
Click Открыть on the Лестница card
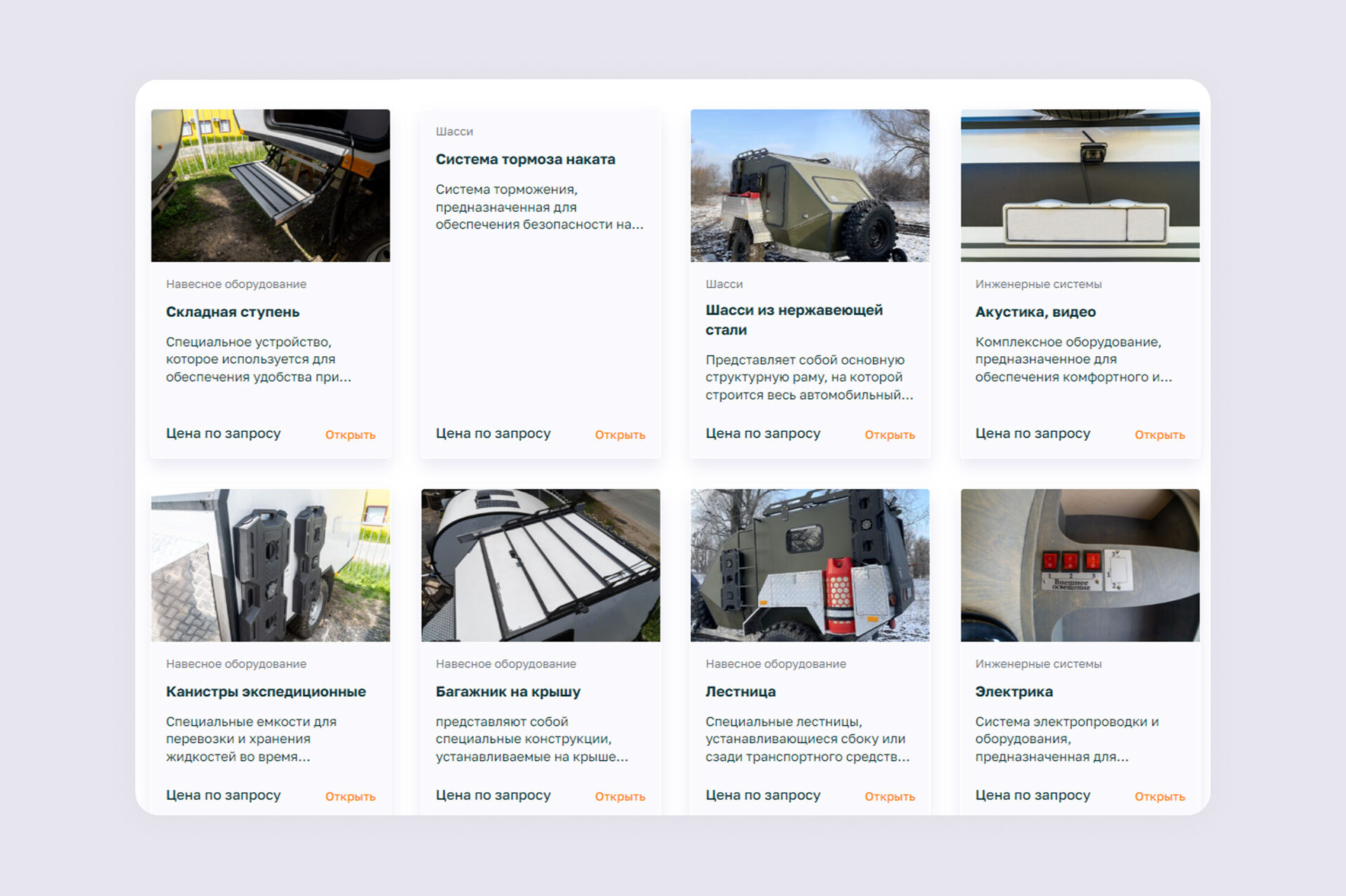[890, 796]
